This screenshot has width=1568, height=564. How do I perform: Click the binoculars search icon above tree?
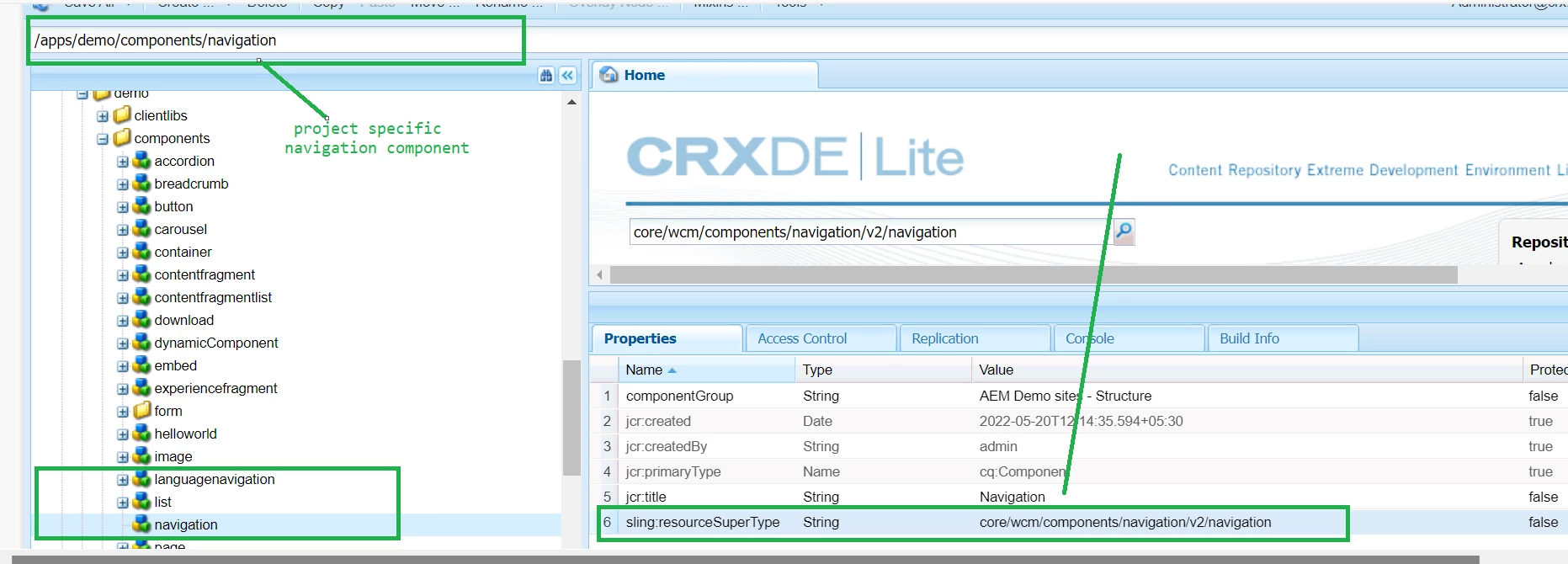tap(546, 76)
